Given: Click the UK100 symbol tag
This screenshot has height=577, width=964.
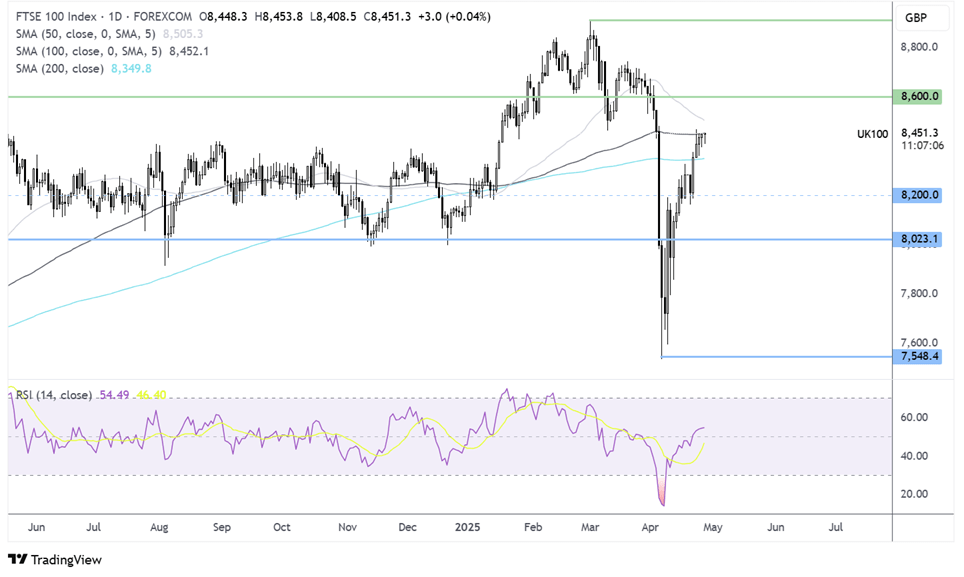Looking at the screenshot, I should pos(872,133).
